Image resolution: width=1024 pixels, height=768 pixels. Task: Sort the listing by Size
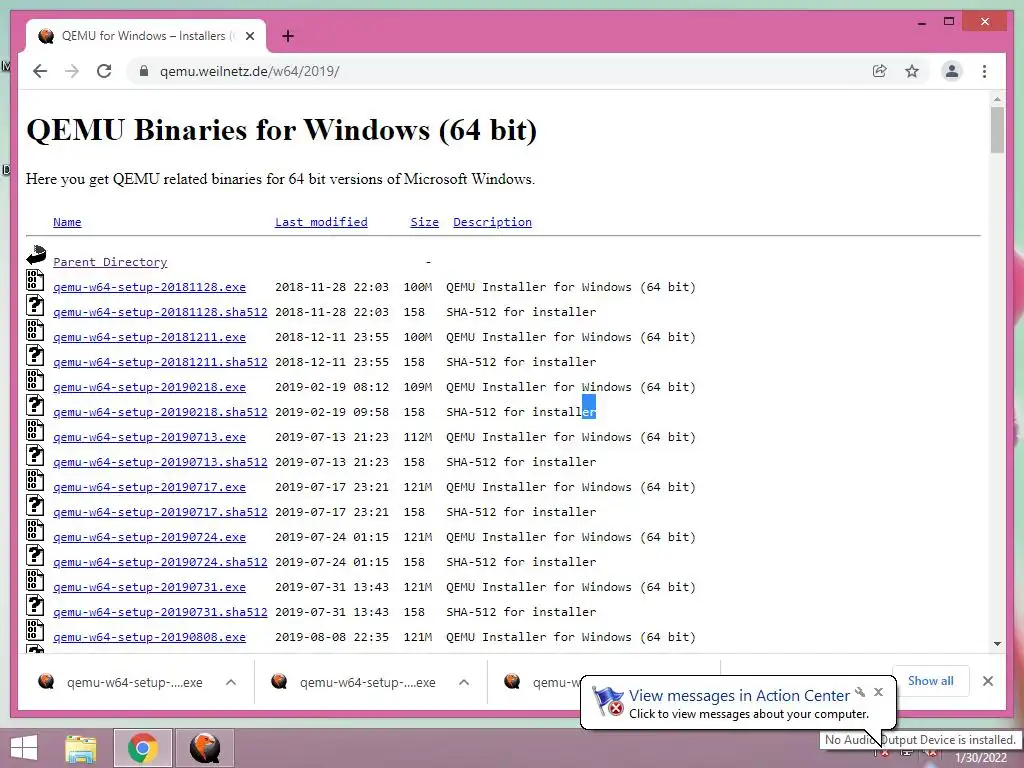pyautogui.click(x=424, y=222)
